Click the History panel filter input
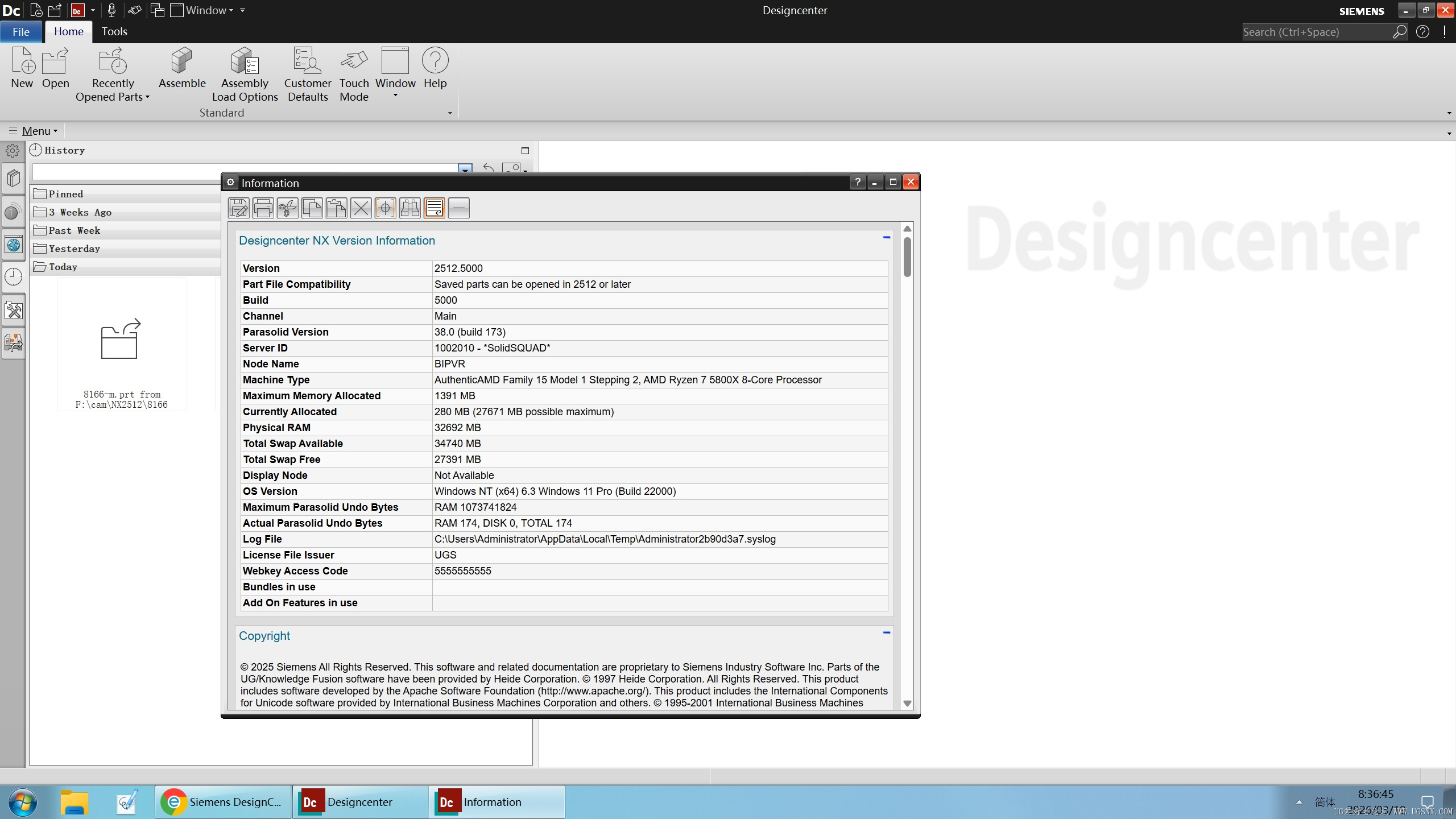1456x819 pixels. tap(246, 171)
